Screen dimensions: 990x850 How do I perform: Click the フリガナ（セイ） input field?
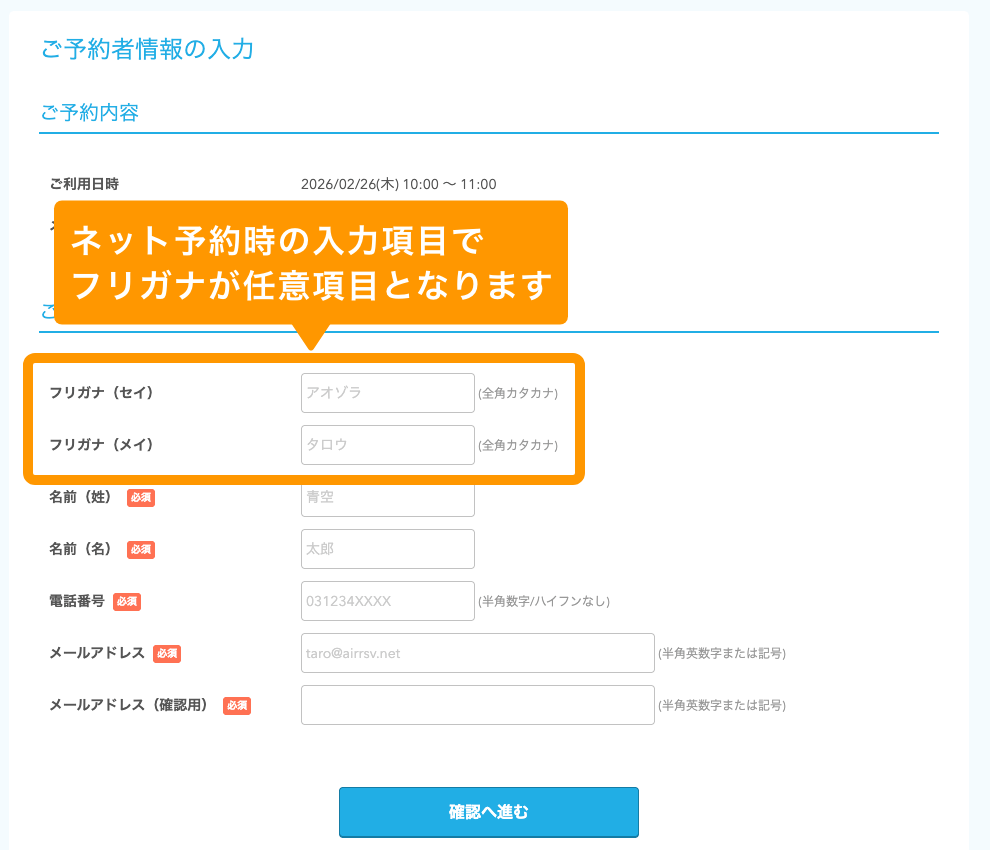pos(387,393)
